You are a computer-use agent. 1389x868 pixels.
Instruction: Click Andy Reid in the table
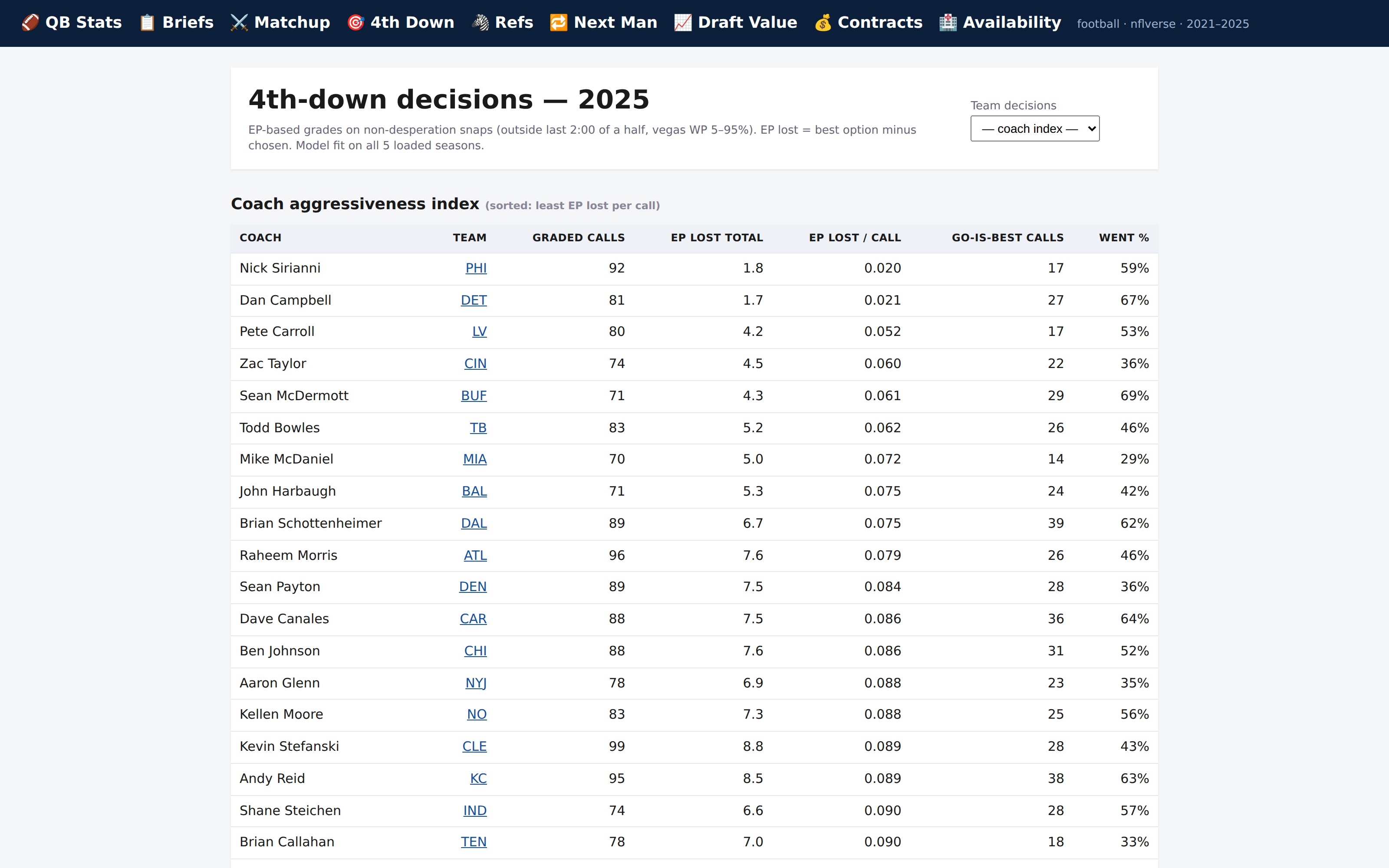pos(272,779)
